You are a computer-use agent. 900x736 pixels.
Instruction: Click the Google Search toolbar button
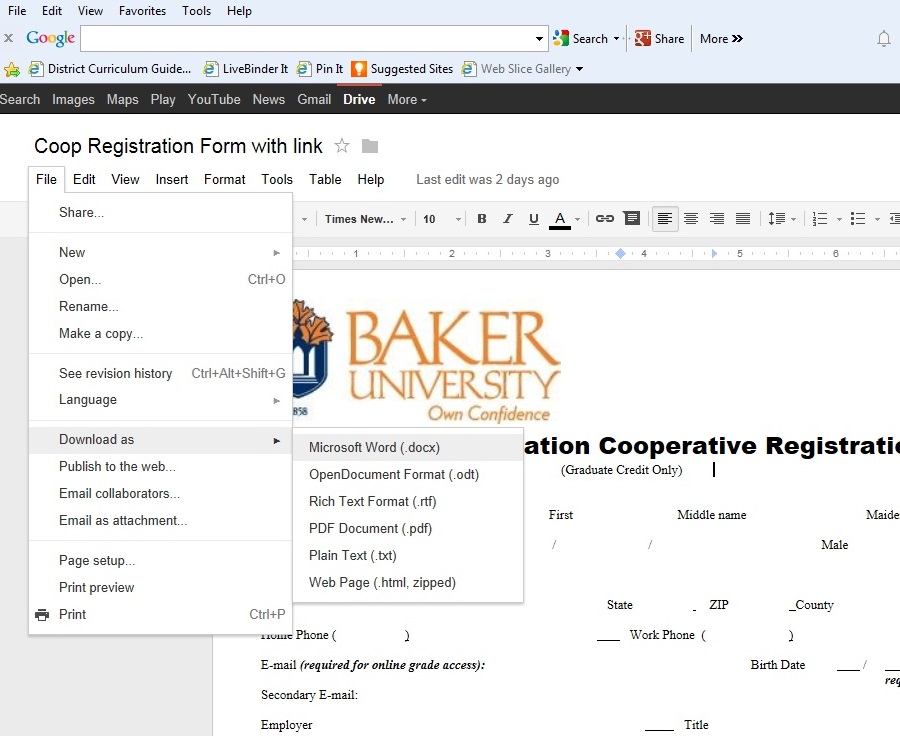(580, 38)
